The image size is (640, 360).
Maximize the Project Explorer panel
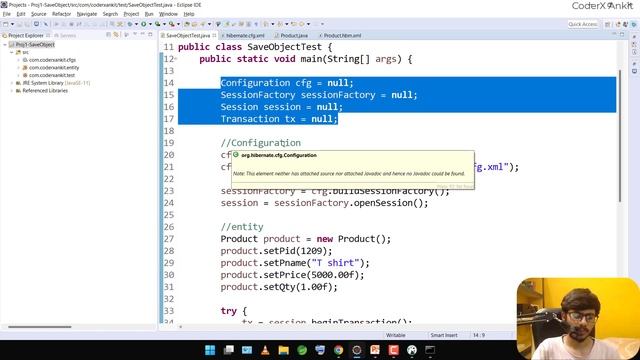click(x=150, y=35)
